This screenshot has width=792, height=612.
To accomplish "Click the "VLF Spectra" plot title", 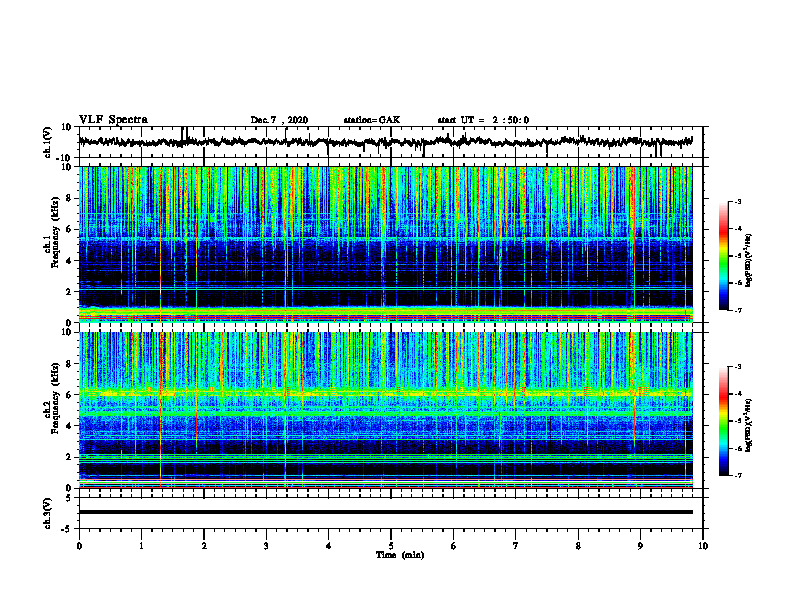I will pos(113,120).
